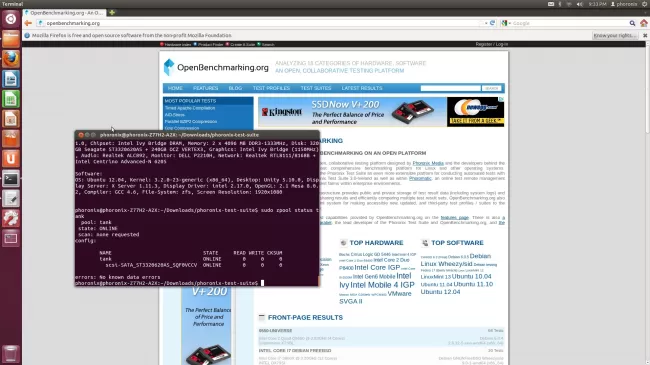Open the 9:33 PM clock menu

coord(597,4)
